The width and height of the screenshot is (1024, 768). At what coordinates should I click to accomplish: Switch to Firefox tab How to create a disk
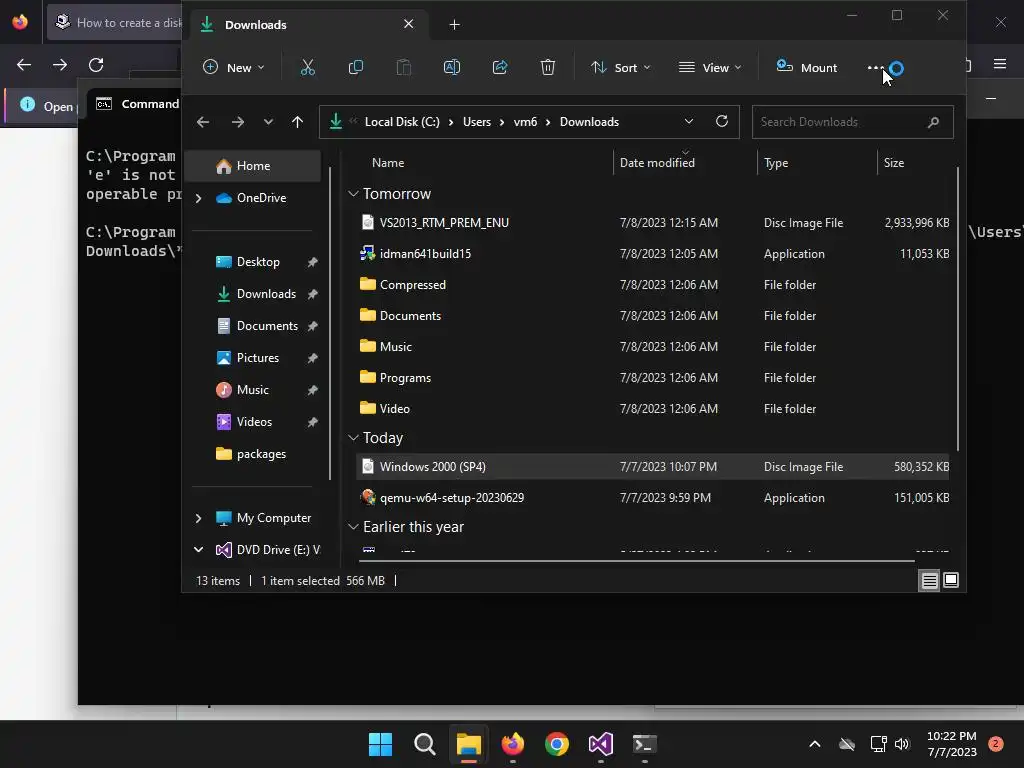click(x=115, y=23)
